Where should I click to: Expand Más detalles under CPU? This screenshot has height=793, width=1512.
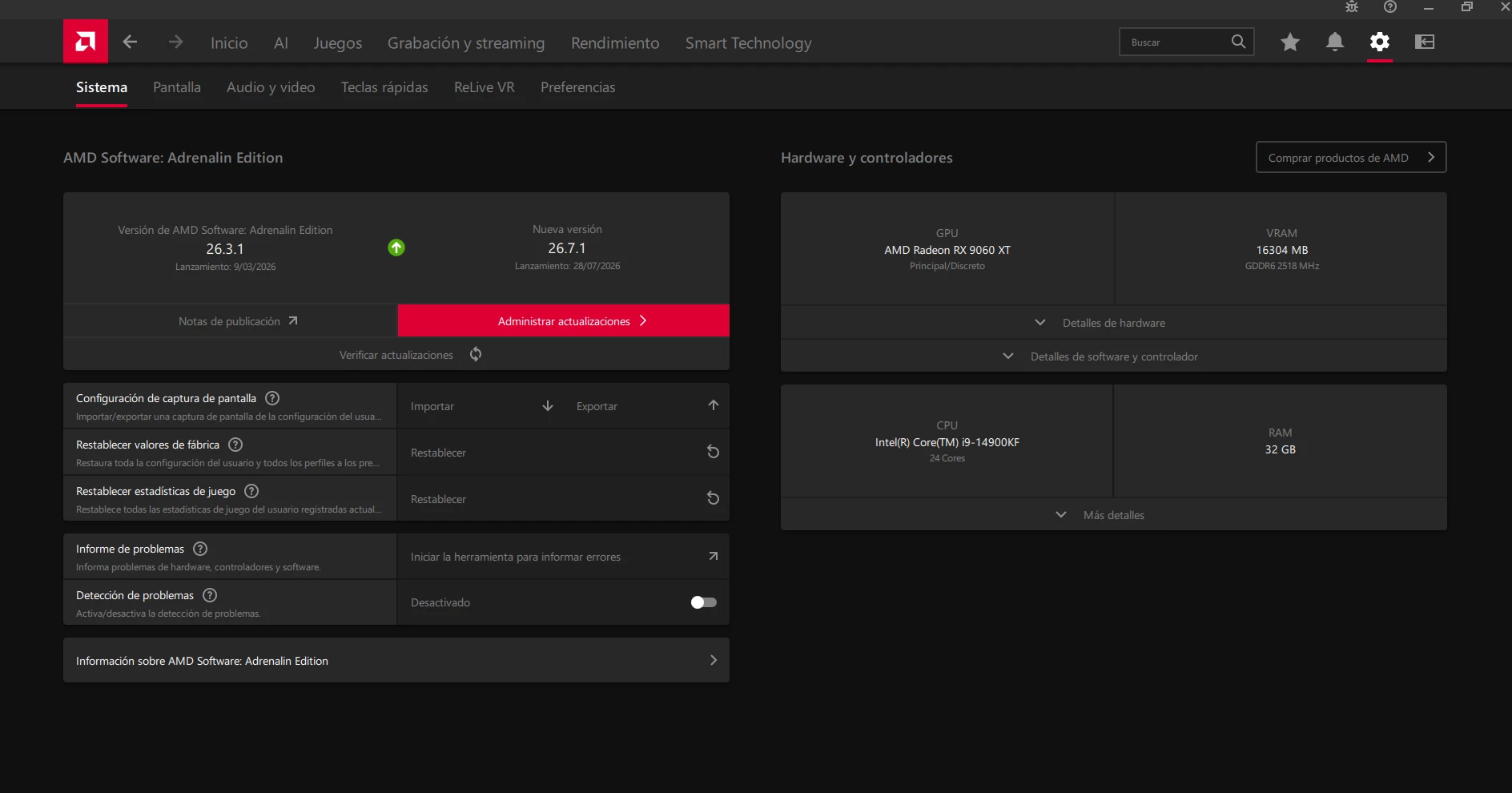1114,515
